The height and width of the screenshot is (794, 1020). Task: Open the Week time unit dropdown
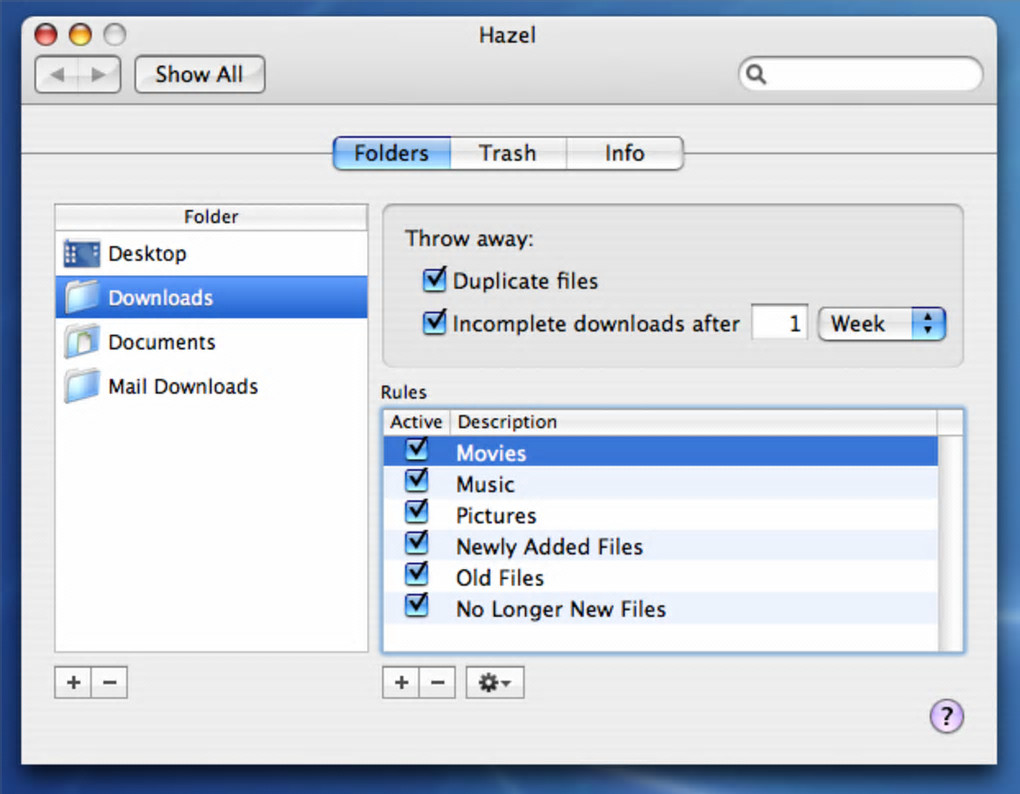881,324
